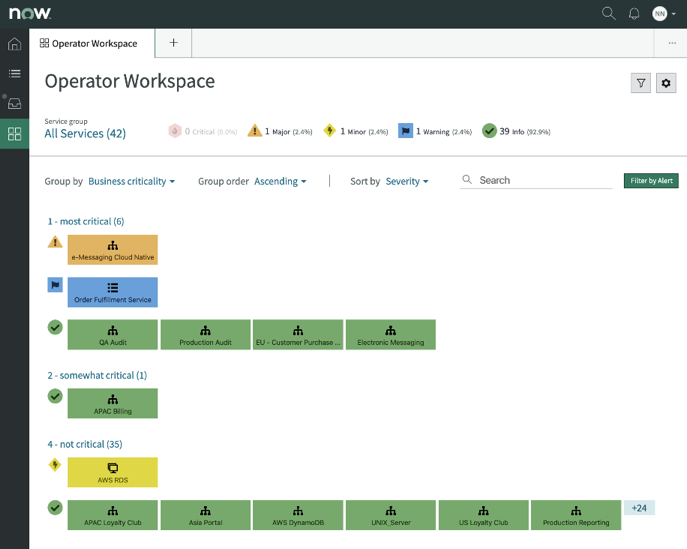Filter by 1 Warning severity
Screen dimensions: 687x549
pyautogui.click(x=435, y=131)
